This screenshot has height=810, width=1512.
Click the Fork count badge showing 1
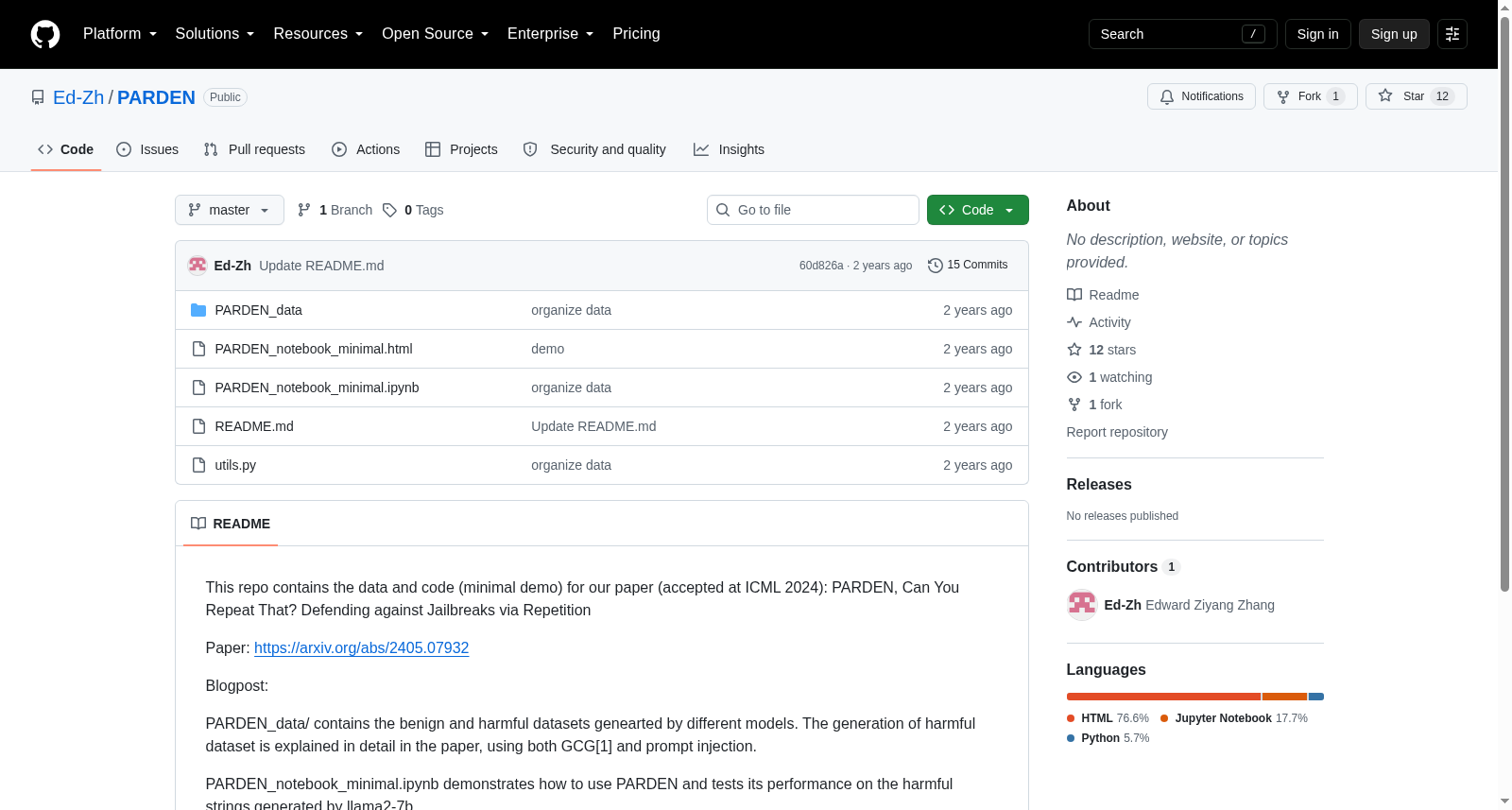tap(1335, 96)
